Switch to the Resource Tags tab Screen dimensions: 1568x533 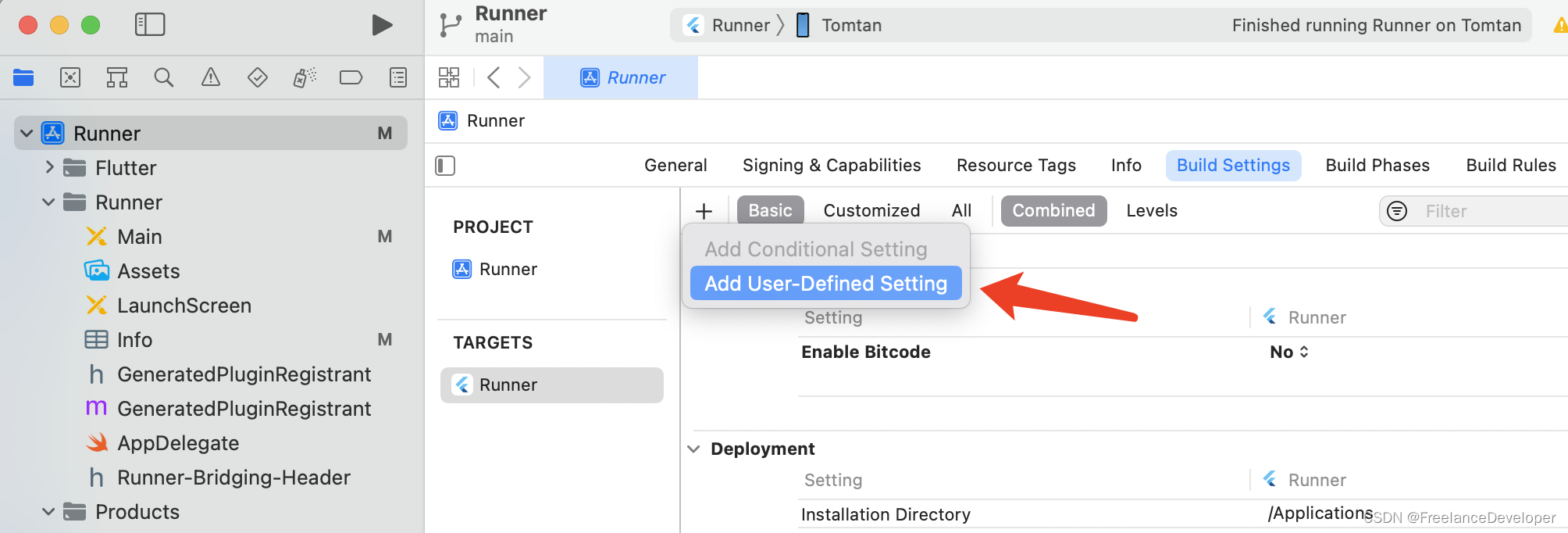[x=1016, y=166]
